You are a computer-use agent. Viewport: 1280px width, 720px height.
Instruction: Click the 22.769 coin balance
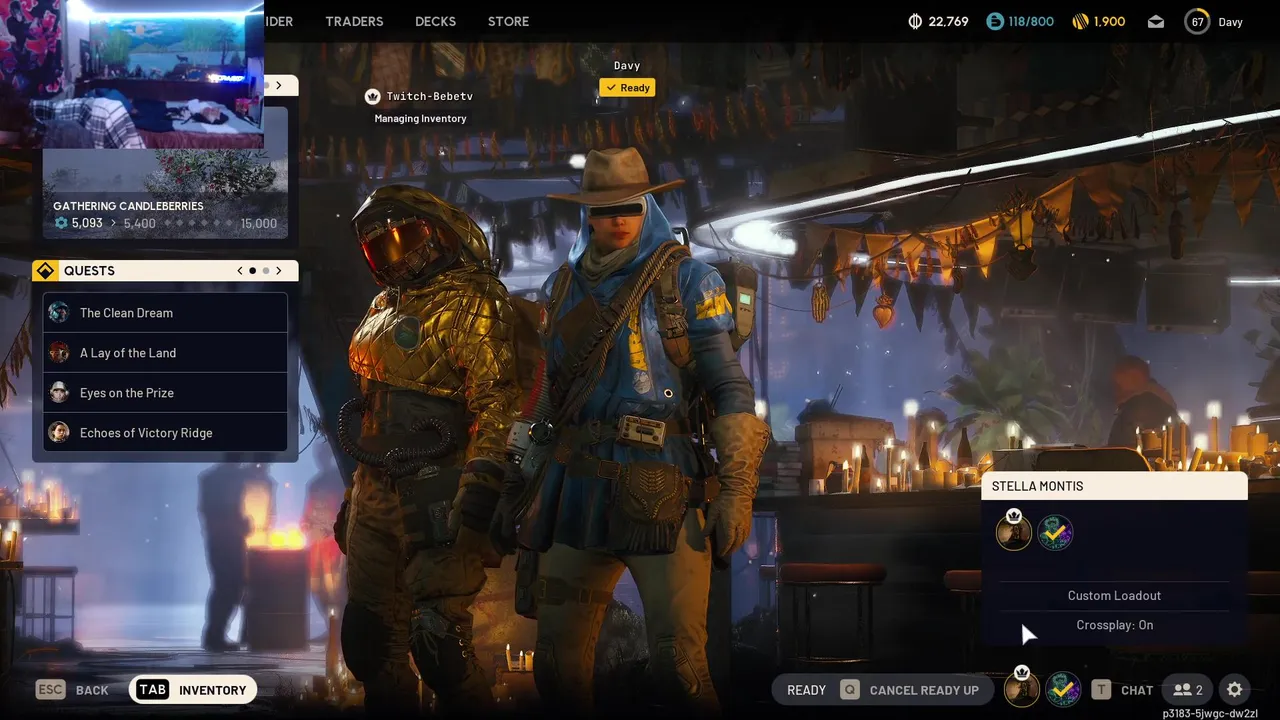pyautogui.click(x=948, y=21)
